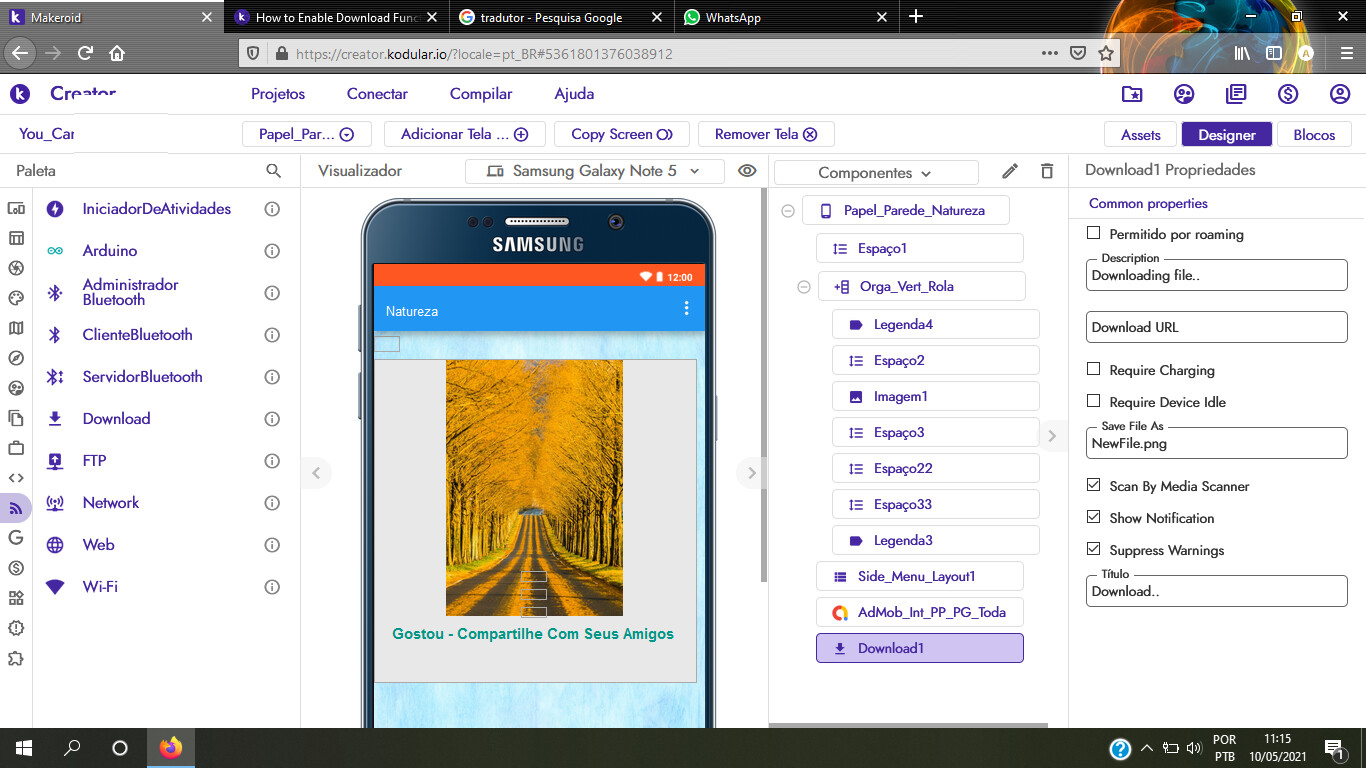Enable the Require Charging checkbox
The image size is (1366, 768).
point(1093,369)
